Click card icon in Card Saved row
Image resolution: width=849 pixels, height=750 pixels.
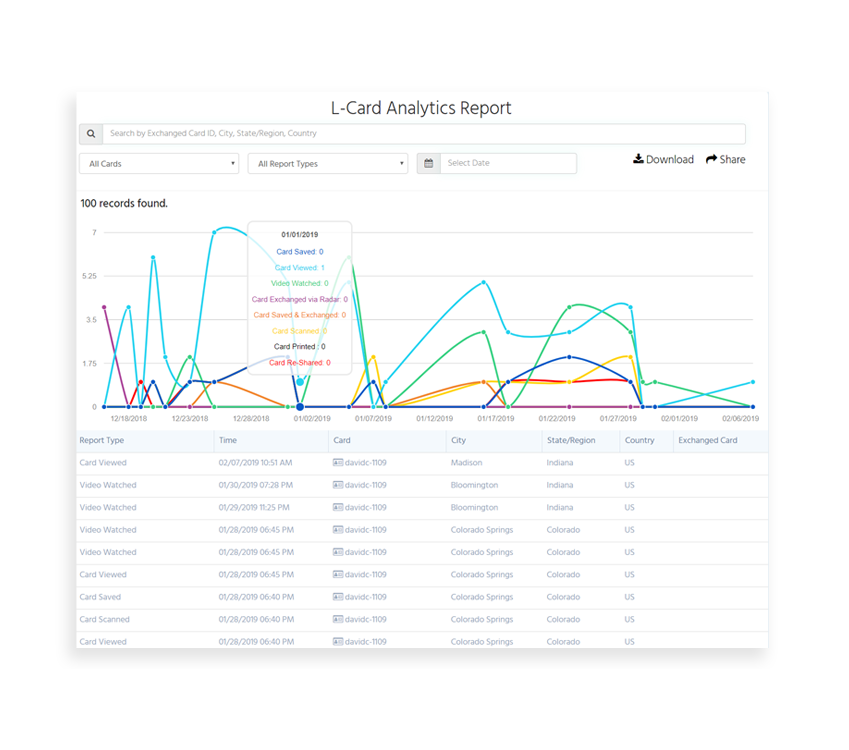(338, 597)
